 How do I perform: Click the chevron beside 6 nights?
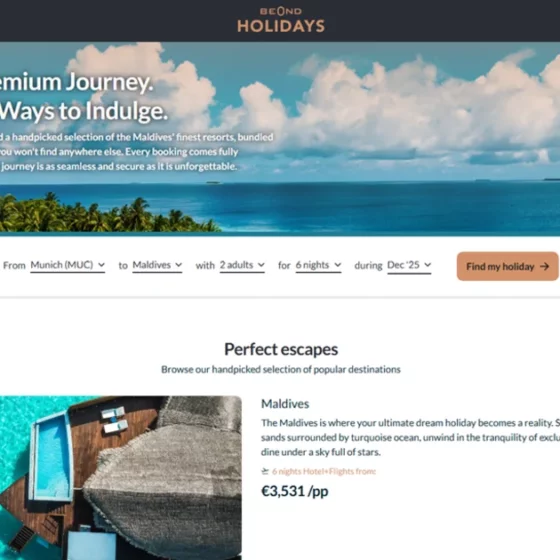point(338,265)
